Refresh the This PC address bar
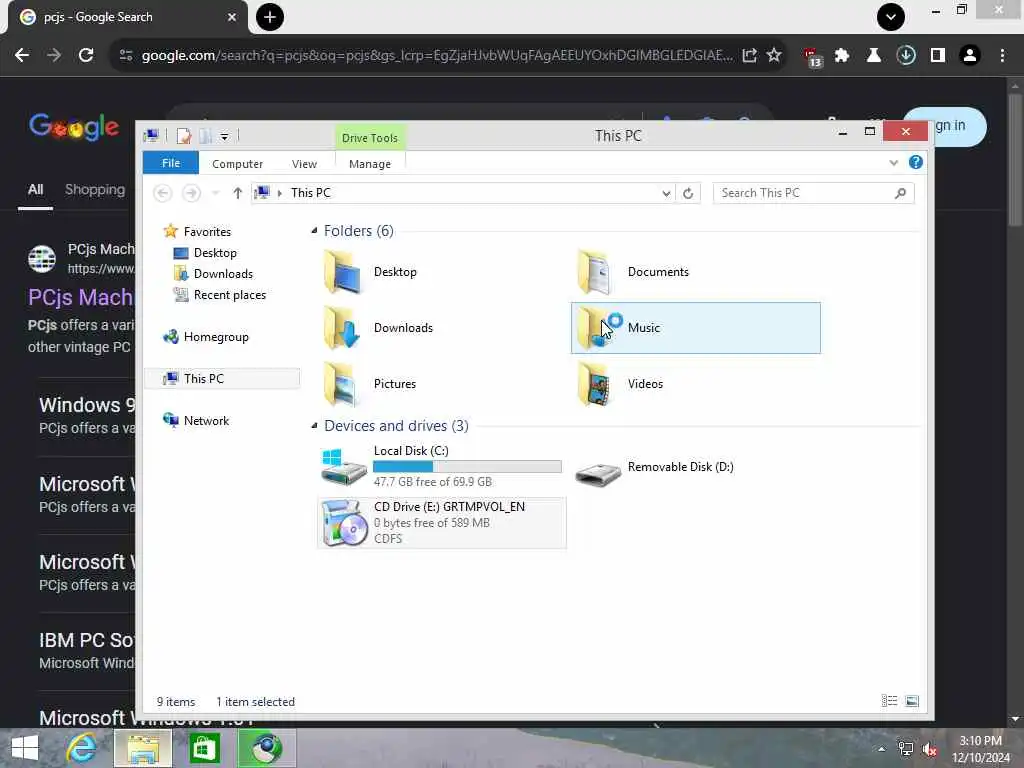Viewport: 1024px width, 768px height. [x=688, y=193]
